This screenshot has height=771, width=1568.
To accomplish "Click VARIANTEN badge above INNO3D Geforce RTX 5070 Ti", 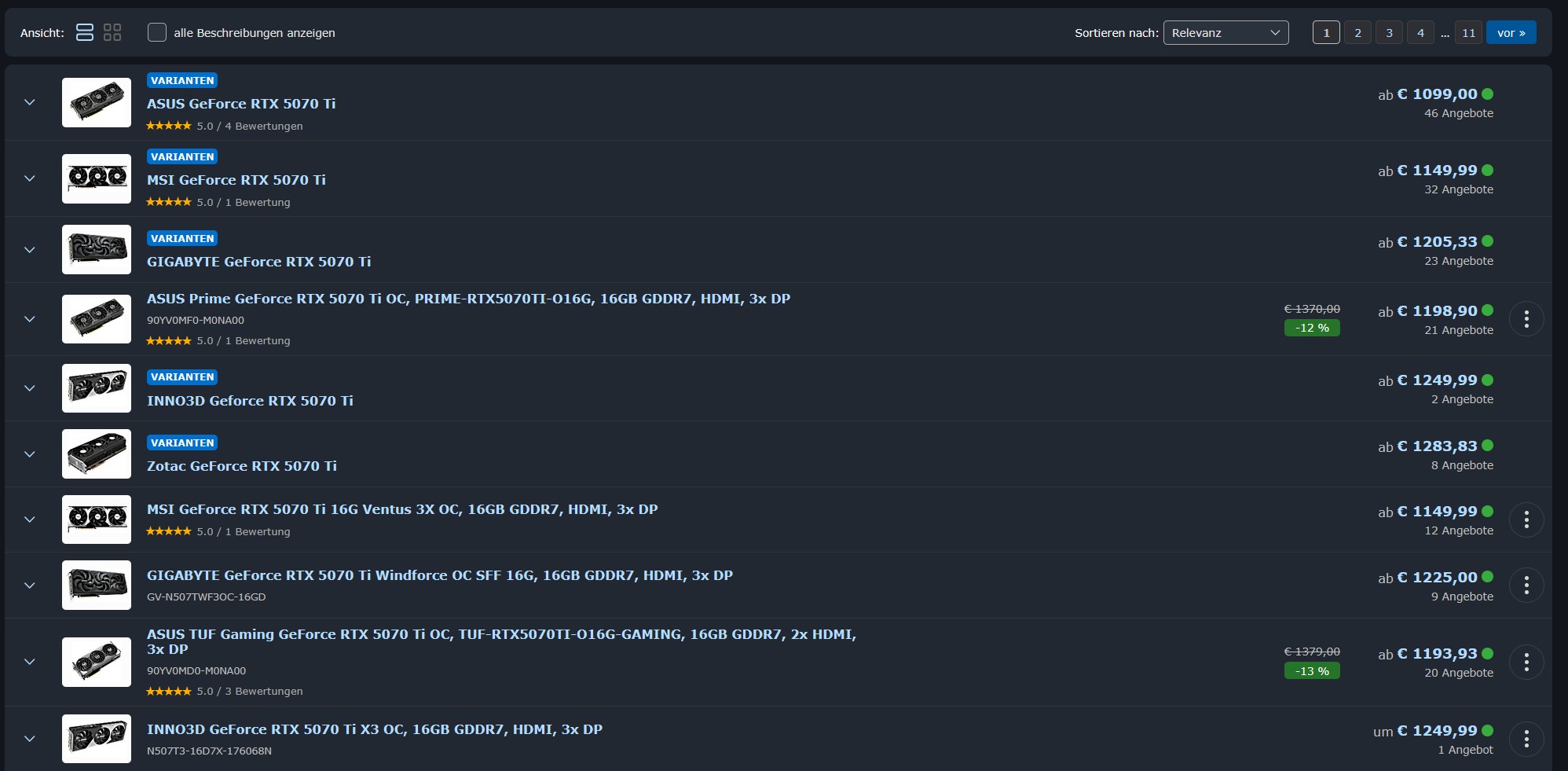I will 182,377.
